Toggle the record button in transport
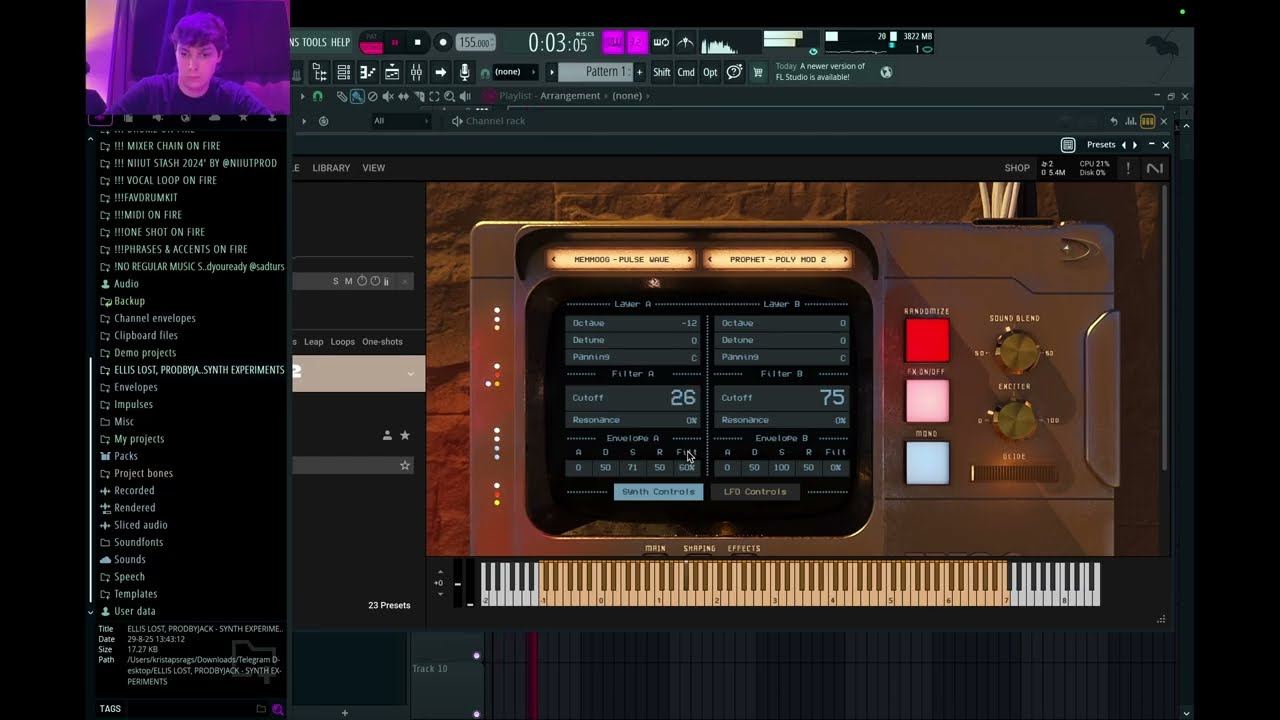 [443, 42]
